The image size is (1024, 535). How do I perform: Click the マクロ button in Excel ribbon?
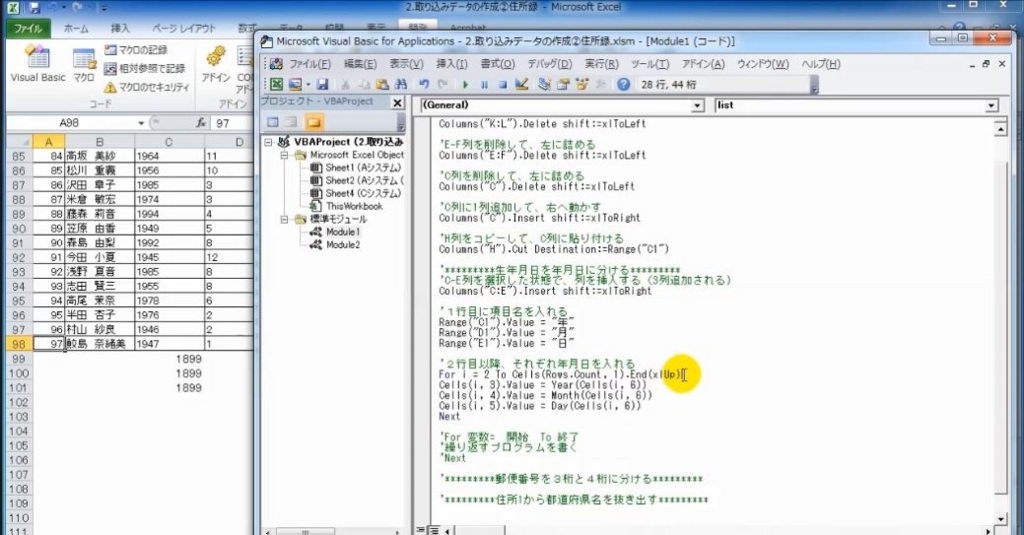[84, 65]
